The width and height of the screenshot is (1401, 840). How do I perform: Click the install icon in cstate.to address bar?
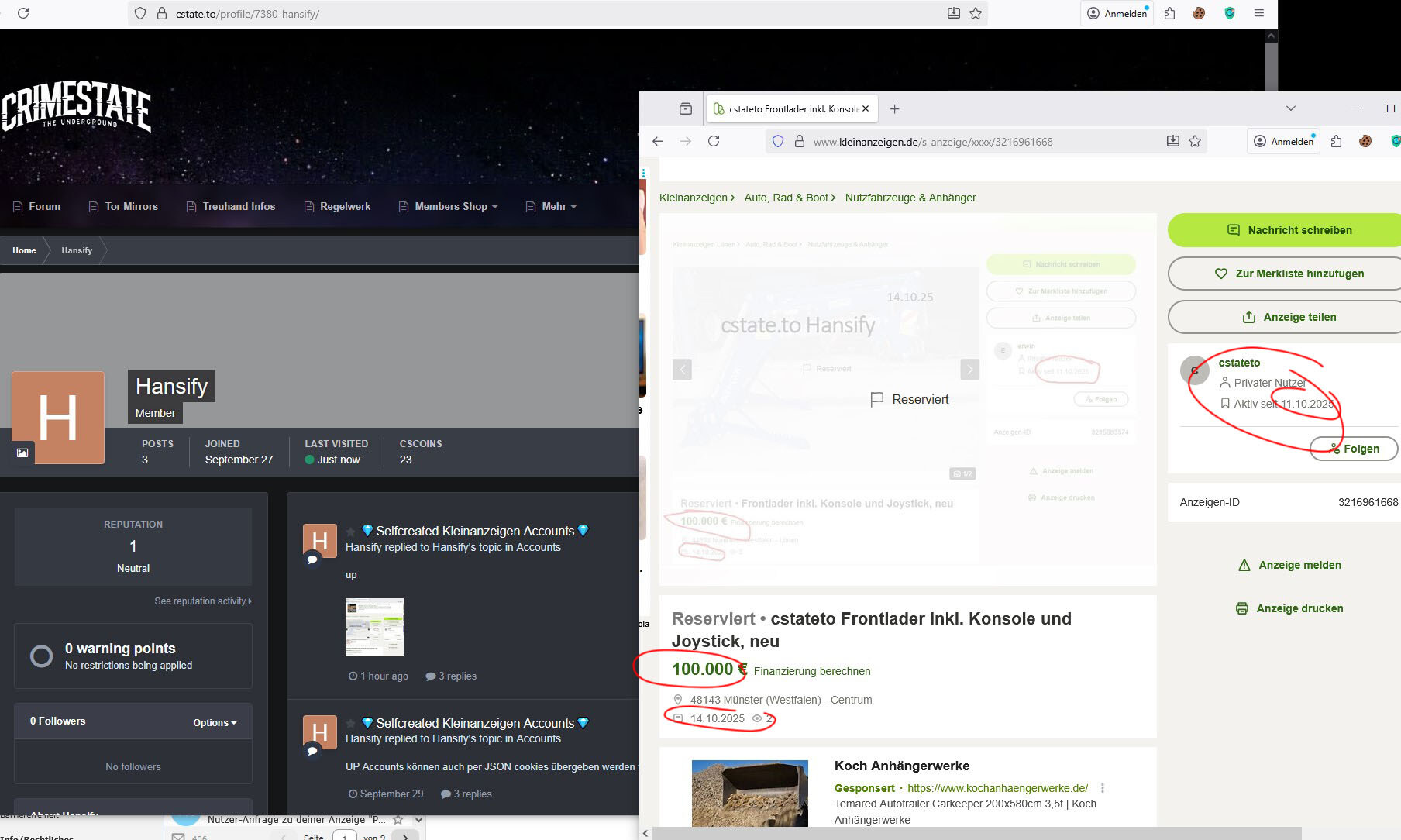(x=954, y=13)
